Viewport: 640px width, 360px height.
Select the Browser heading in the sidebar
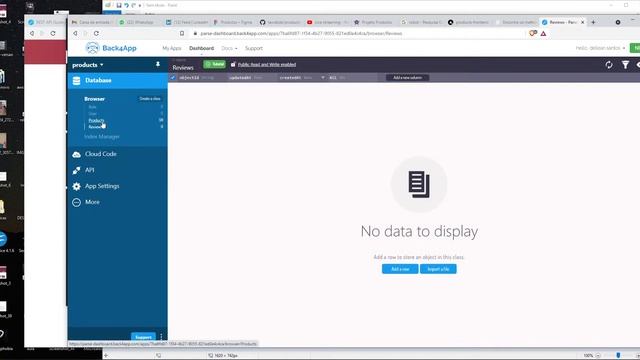pos(94,99)
